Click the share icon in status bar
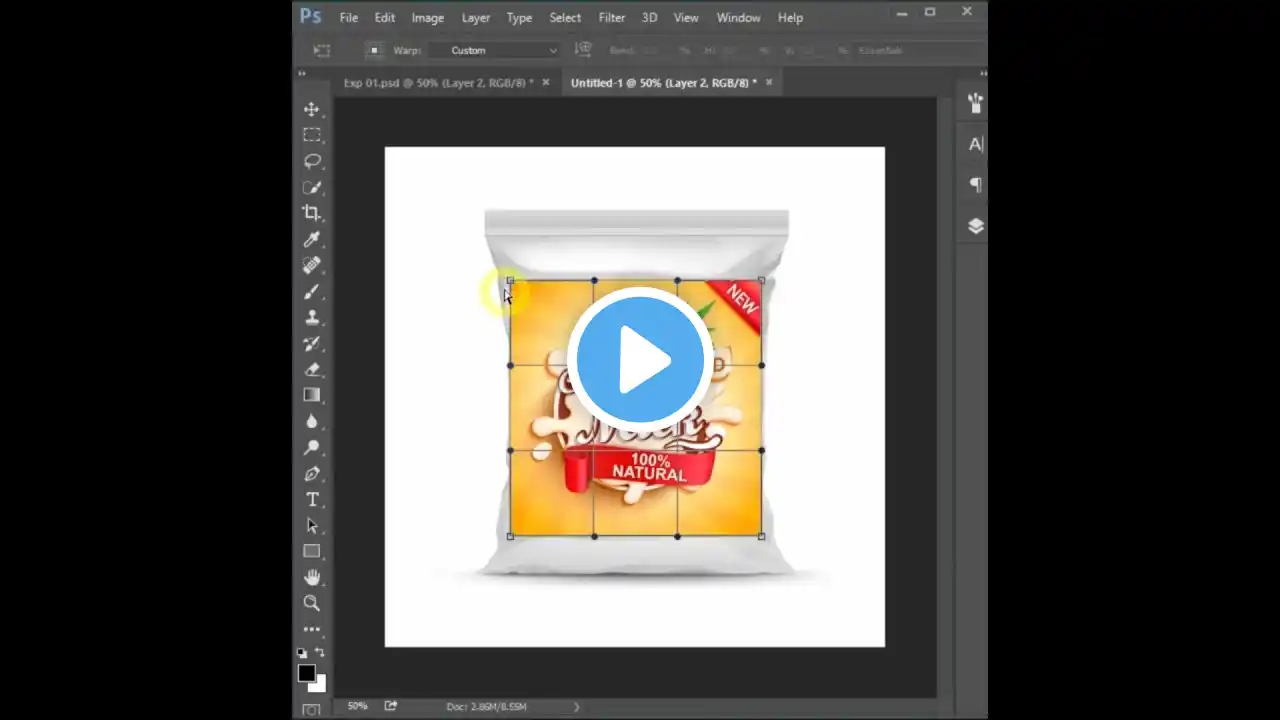This screenshot has width=1280, height=720. coord(390,706)
